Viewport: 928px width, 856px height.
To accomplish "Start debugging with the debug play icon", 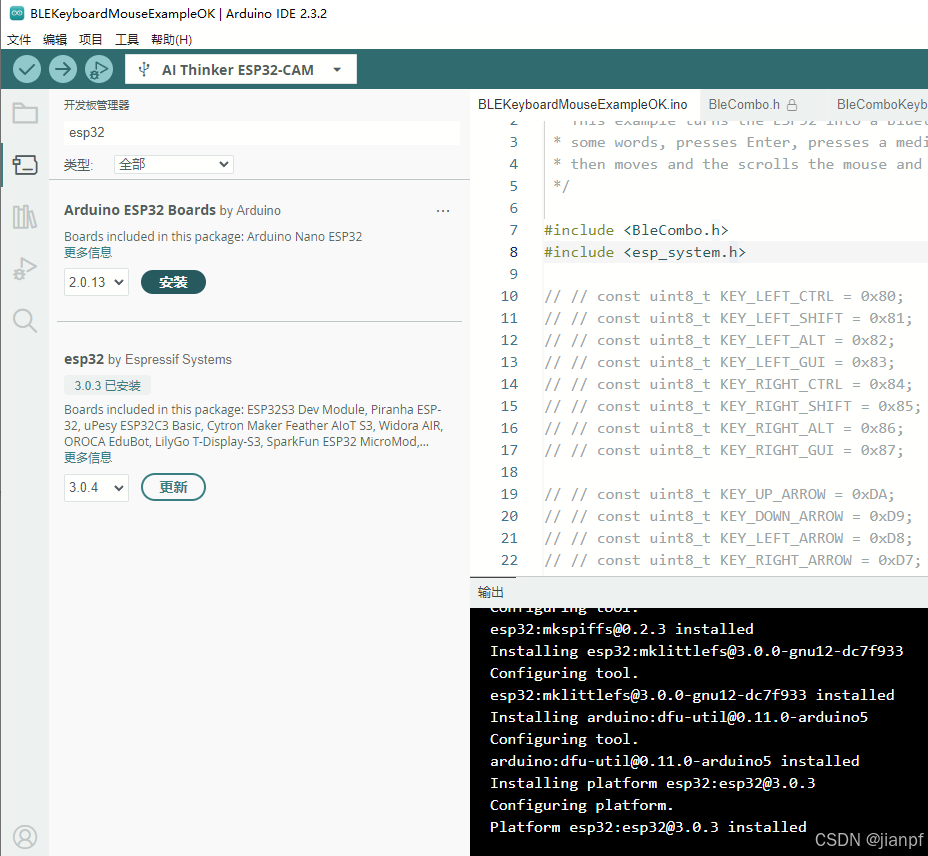I will 99,69.
